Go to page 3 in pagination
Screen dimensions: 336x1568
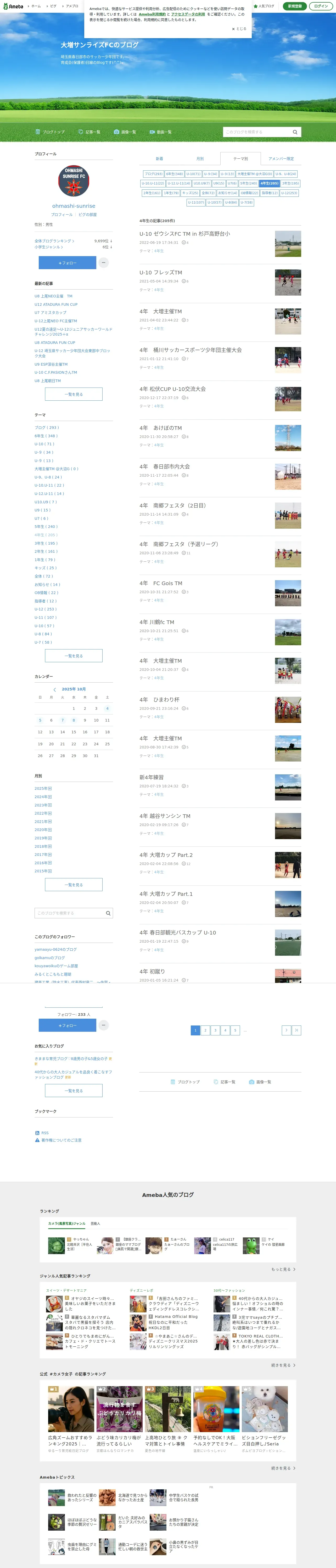pyautogui.click(x=215, y=1030)
